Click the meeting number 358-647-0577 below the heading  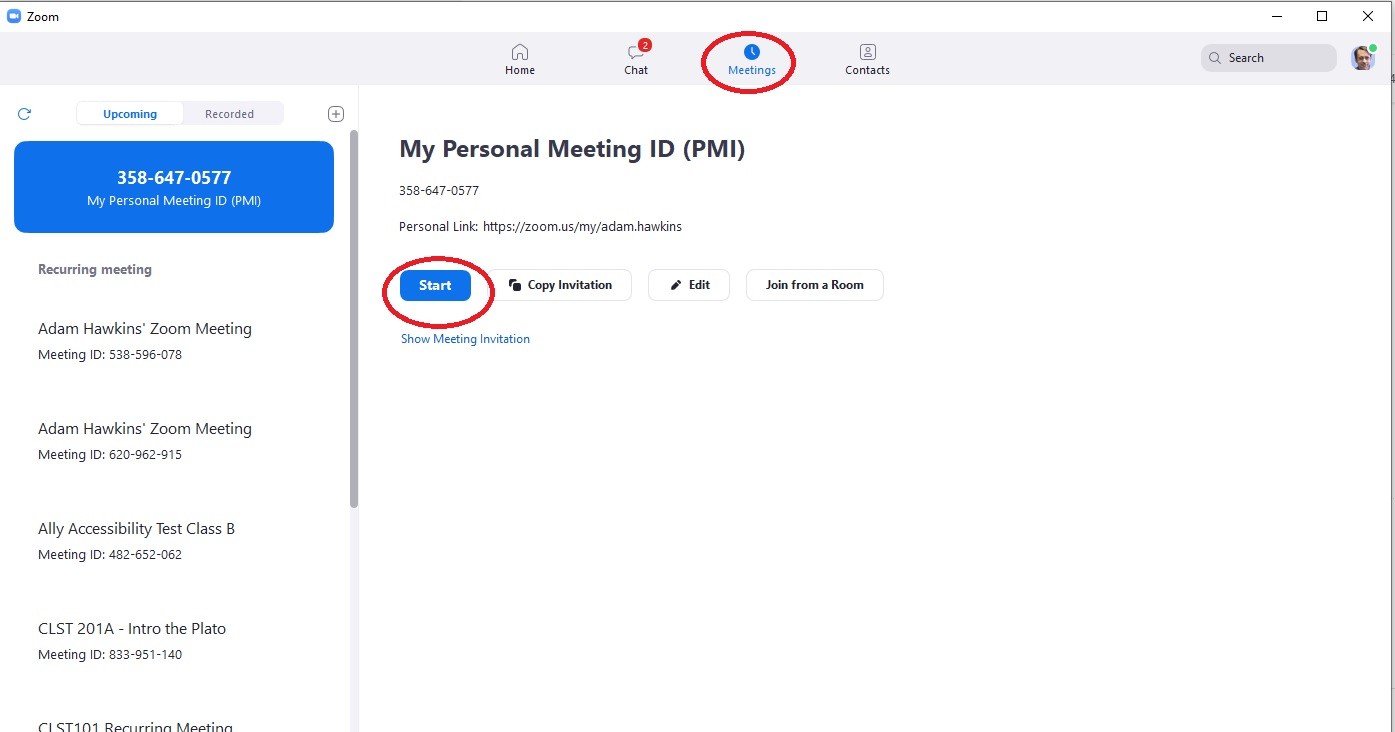(x=439, y=190)
